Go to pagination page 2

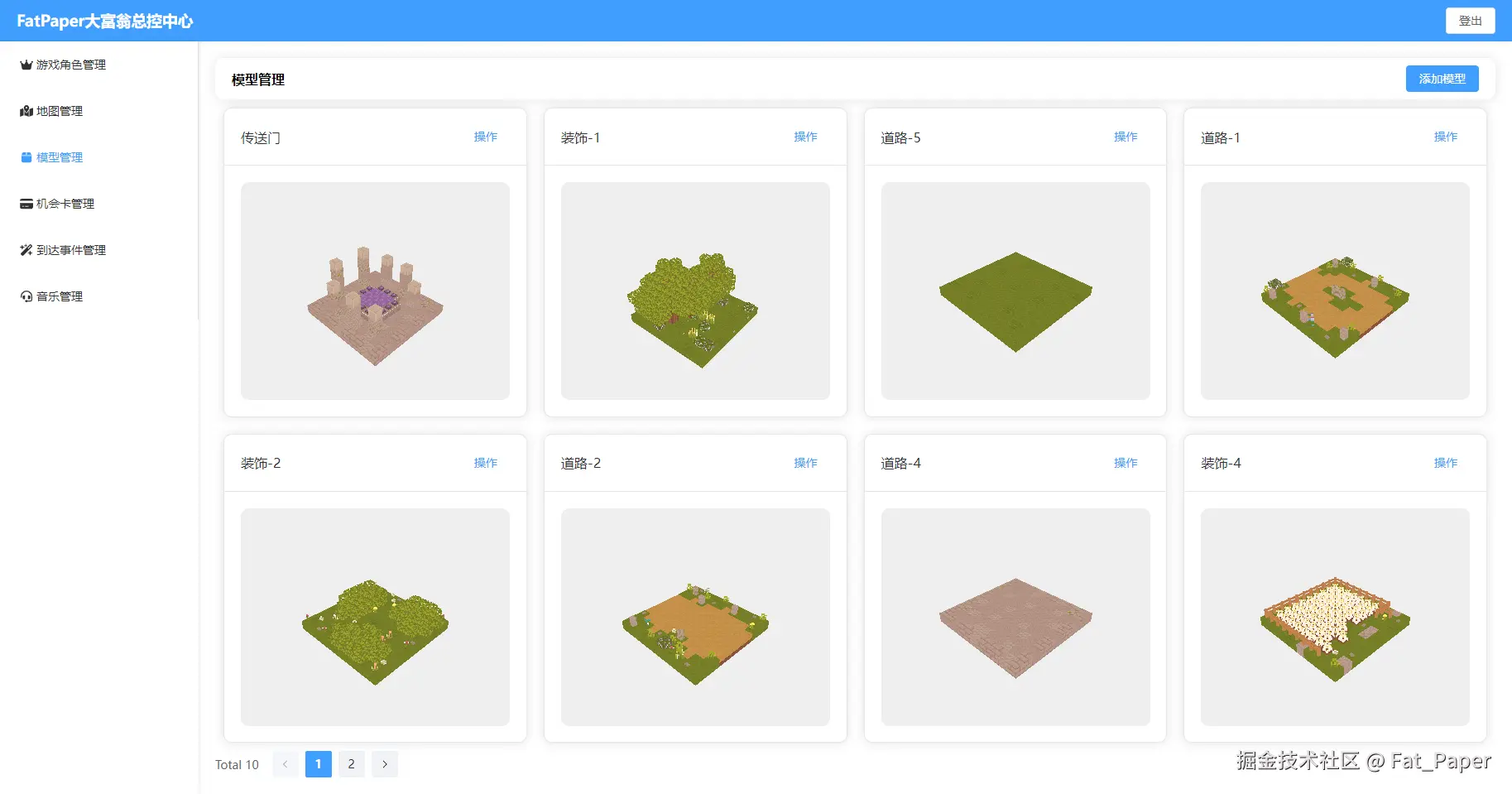[352, 764]
